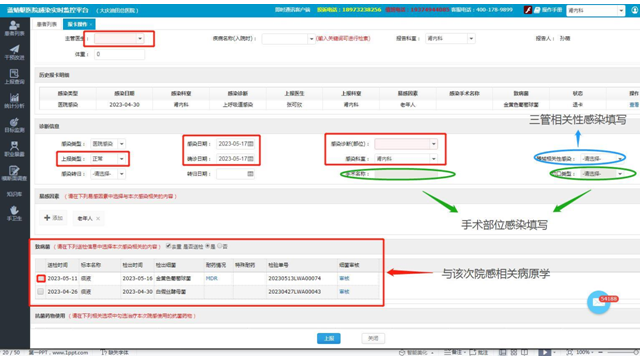
Task: Select the 否 radio for 是否送检
Action: click(x=220, y=246)
